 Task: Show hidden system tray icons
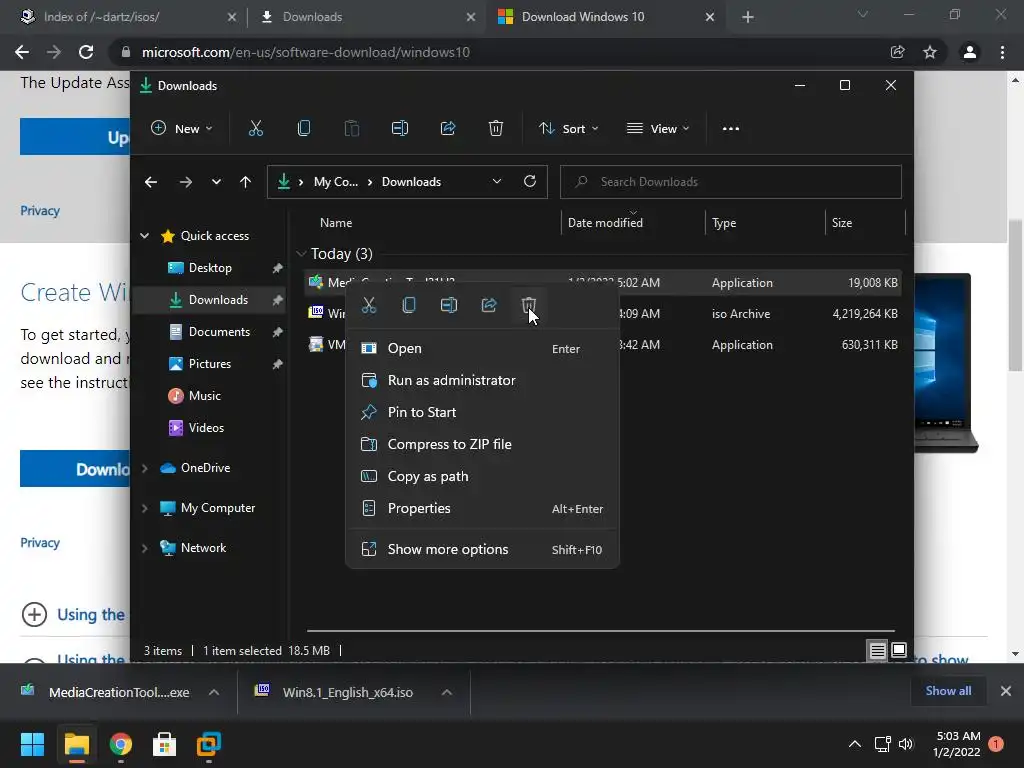(854, 744)
